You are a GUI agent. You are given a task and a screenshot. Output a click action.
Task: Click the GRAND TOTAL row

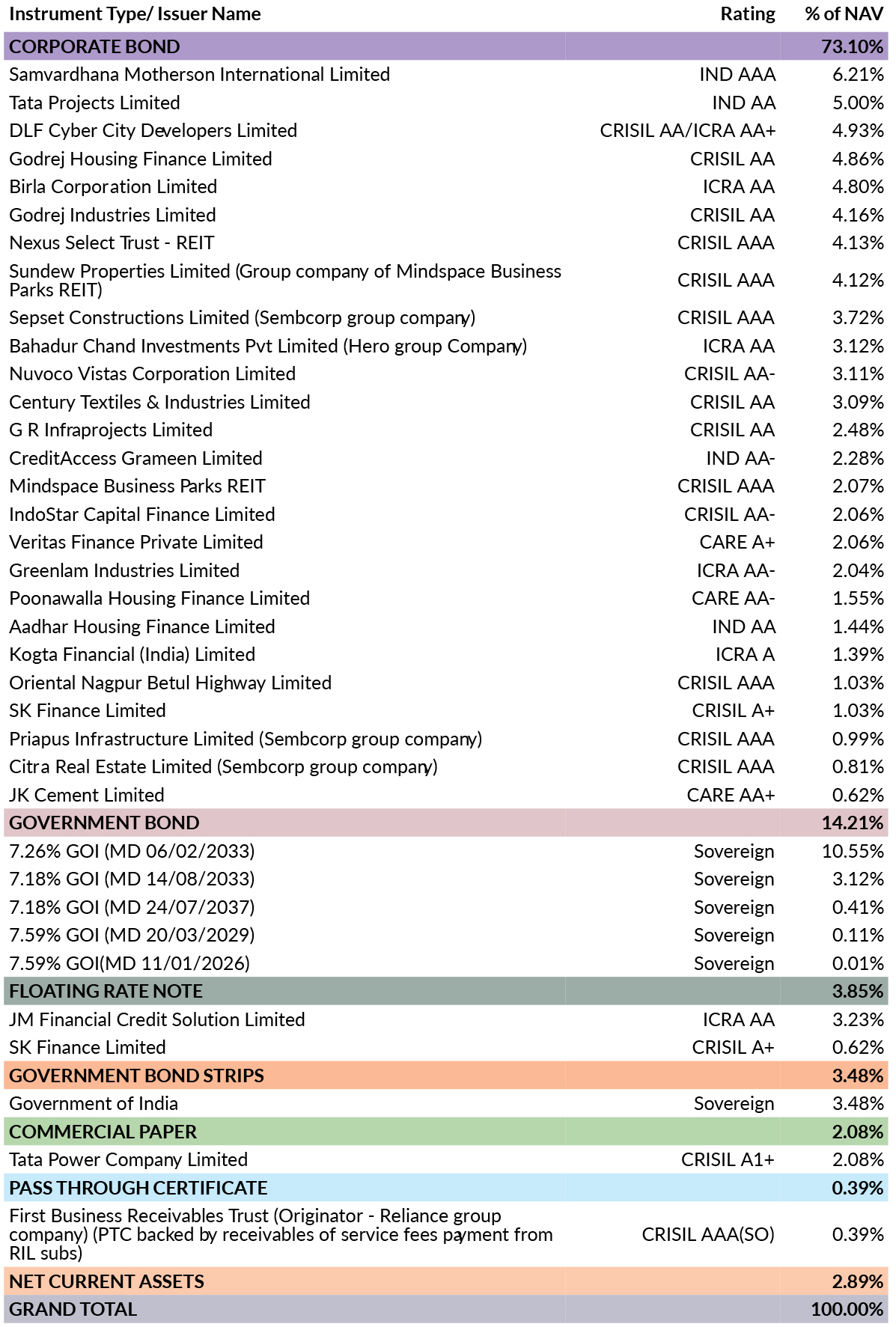446,1309
